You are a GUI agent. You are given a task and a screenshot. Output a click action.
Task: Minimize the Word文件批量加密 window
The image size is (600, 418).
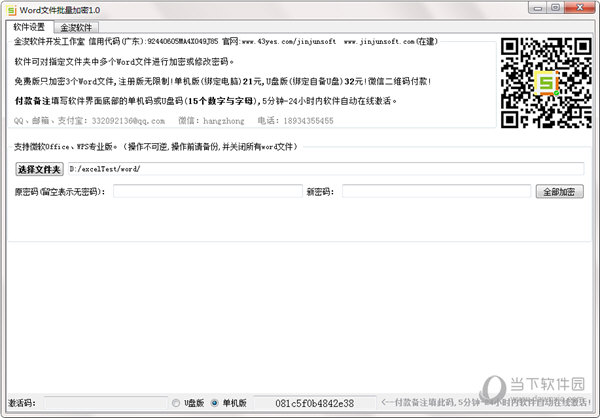point(538,8)
